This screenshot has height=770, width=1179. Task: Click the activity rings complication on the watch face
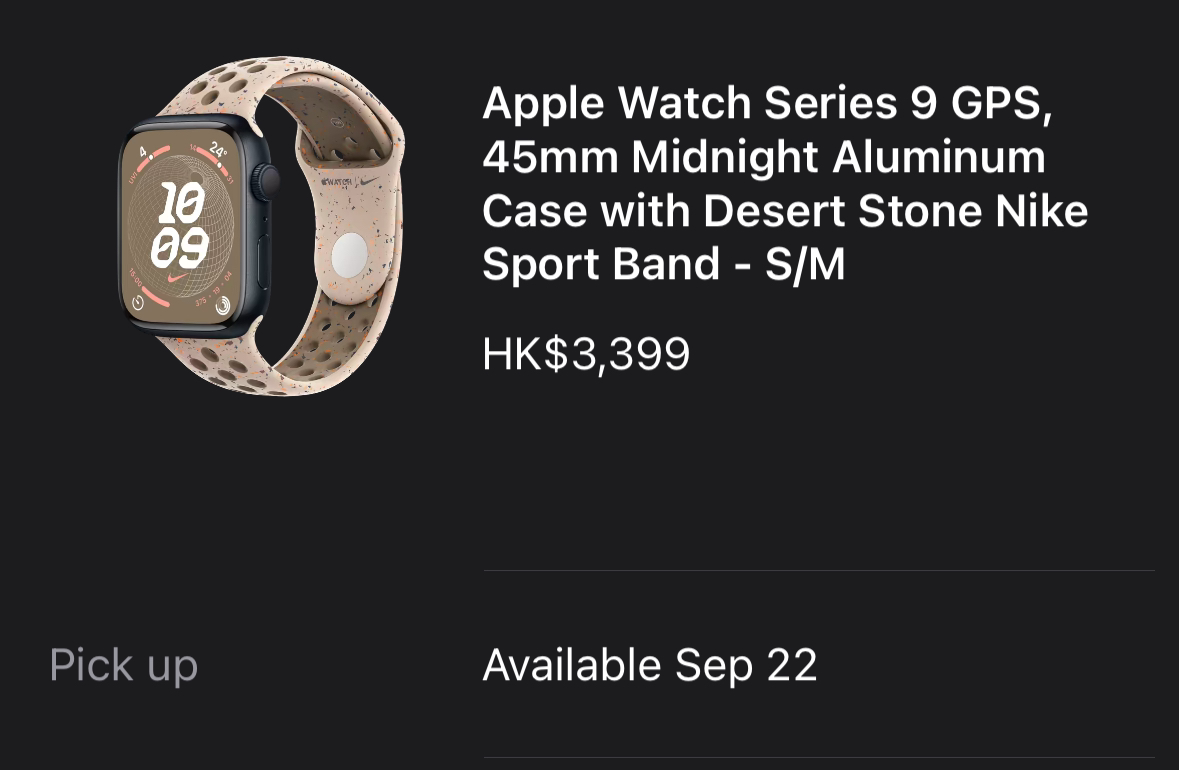click(223, 305)
